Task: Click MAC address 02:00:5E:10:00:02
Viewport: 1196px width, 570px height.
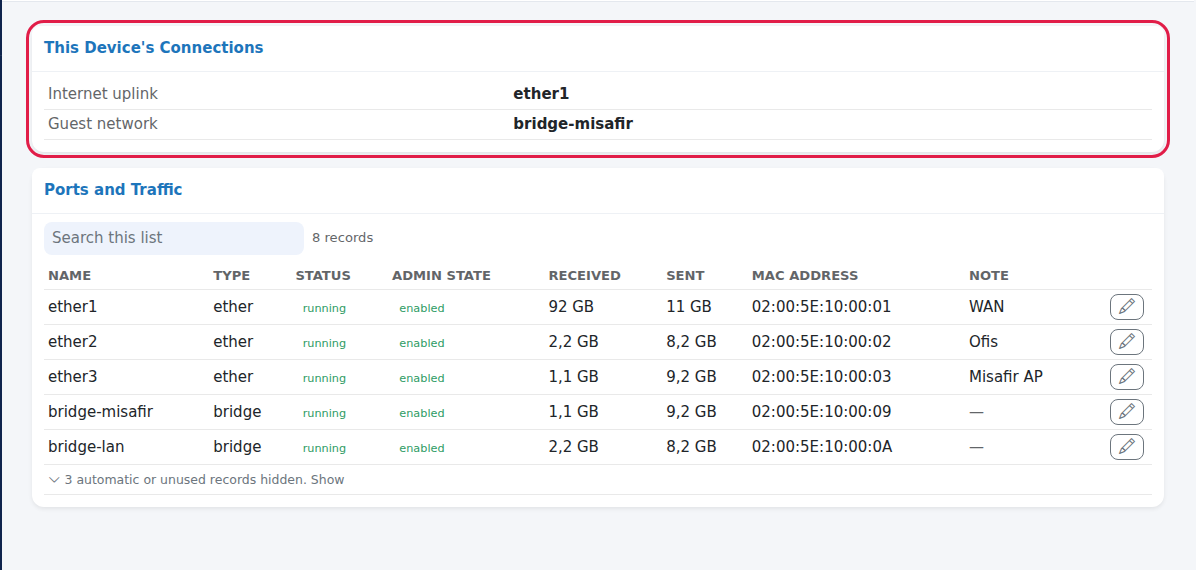Action: [821, 342]
